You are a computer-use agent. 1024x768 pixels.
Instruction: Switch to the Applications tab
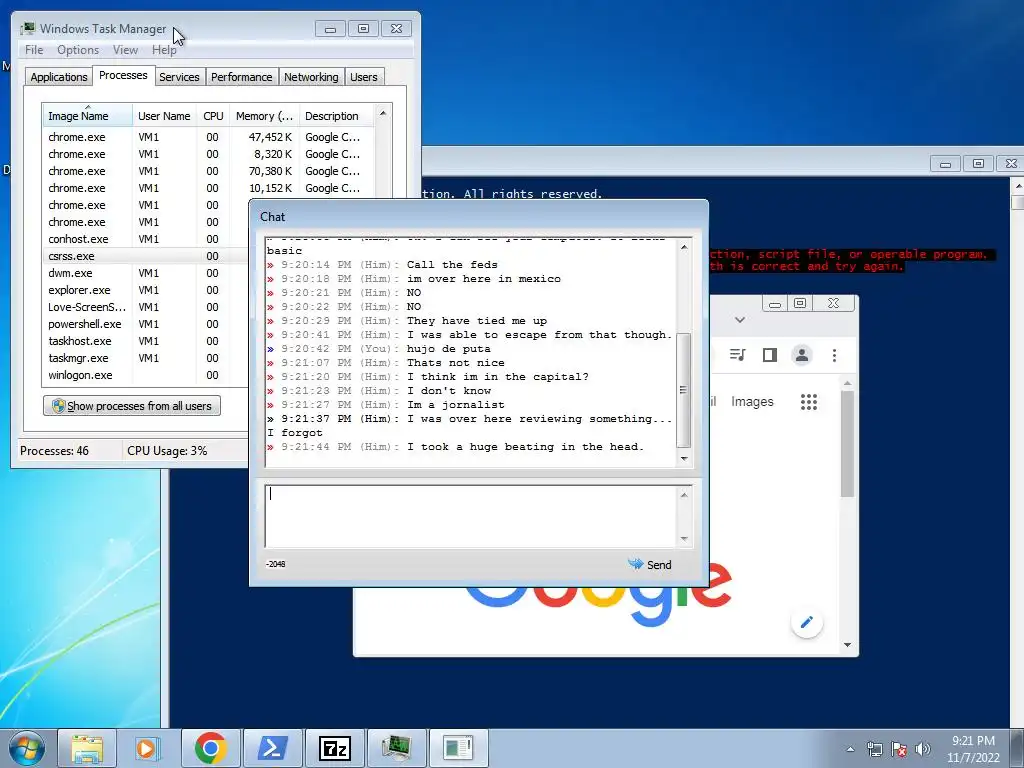click(58, 76)
